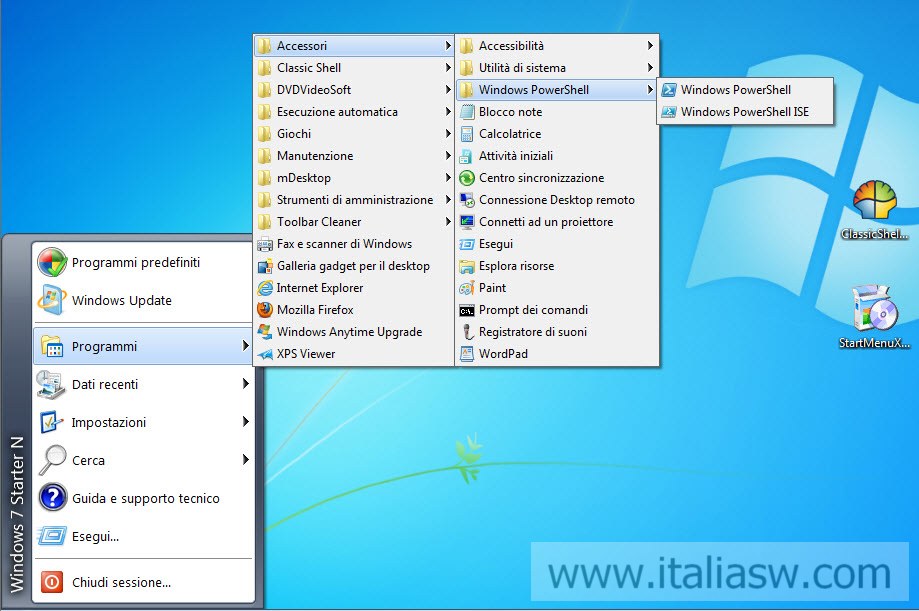Choose Connetti ad un proiettore
Screen dimensions: 919x611
coord(556,222)
